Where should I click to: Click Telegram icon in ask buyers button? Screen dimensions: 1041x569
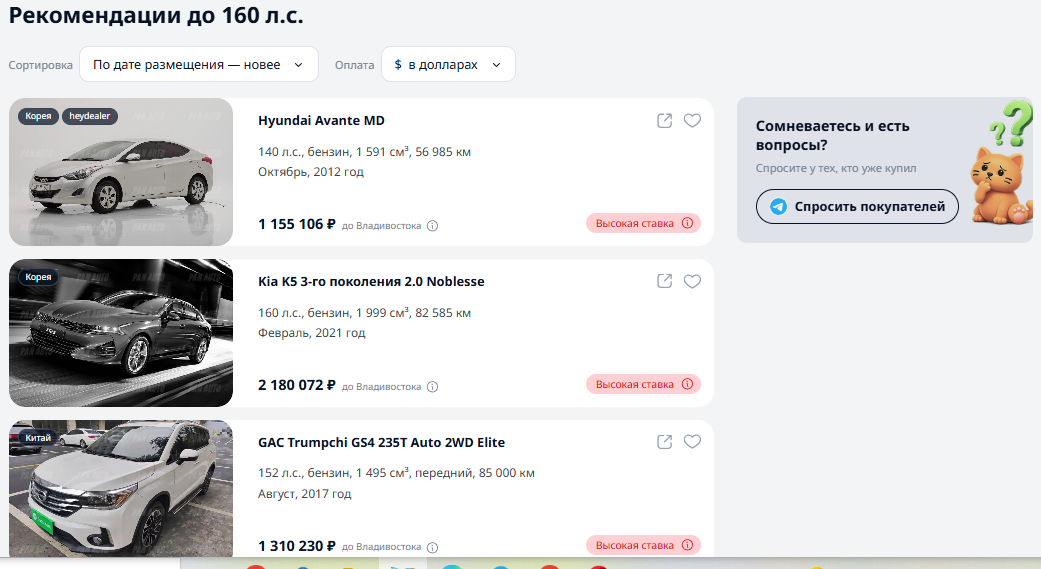778,206
